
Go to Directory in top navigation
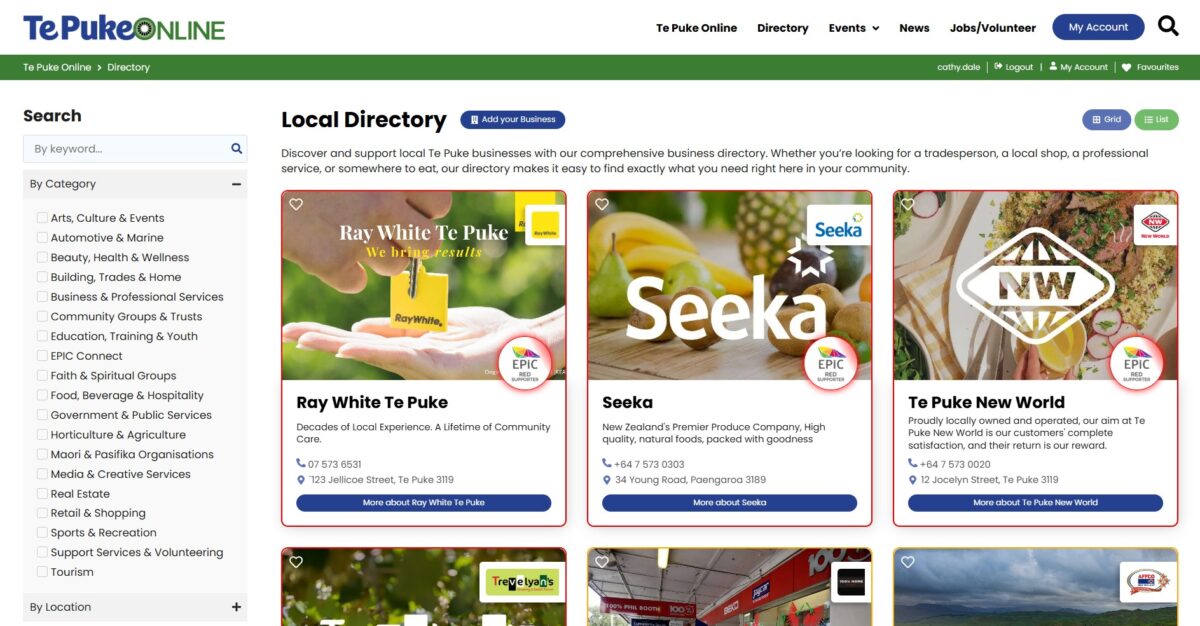tap(782, 28)
